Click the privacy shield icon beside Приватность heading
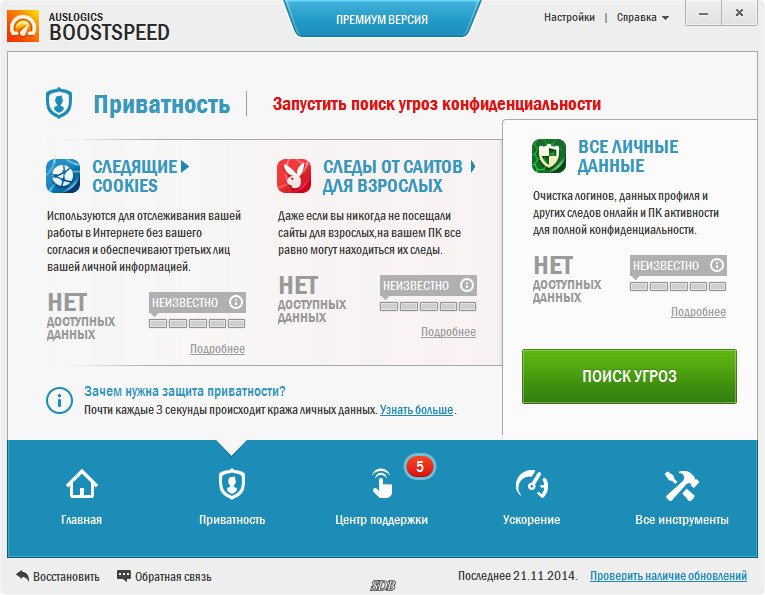Image resolution: width=765 pixels, height=595 pixels. tap(59, 103)
